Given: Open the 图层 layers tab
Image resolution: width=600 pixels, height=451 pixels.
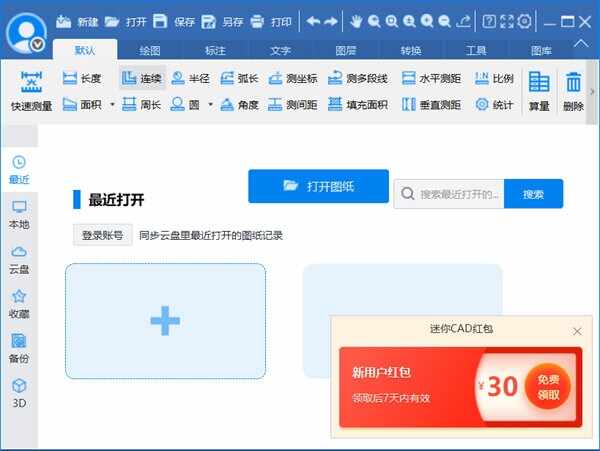Looking at the screenshot, I should [346, 50].
